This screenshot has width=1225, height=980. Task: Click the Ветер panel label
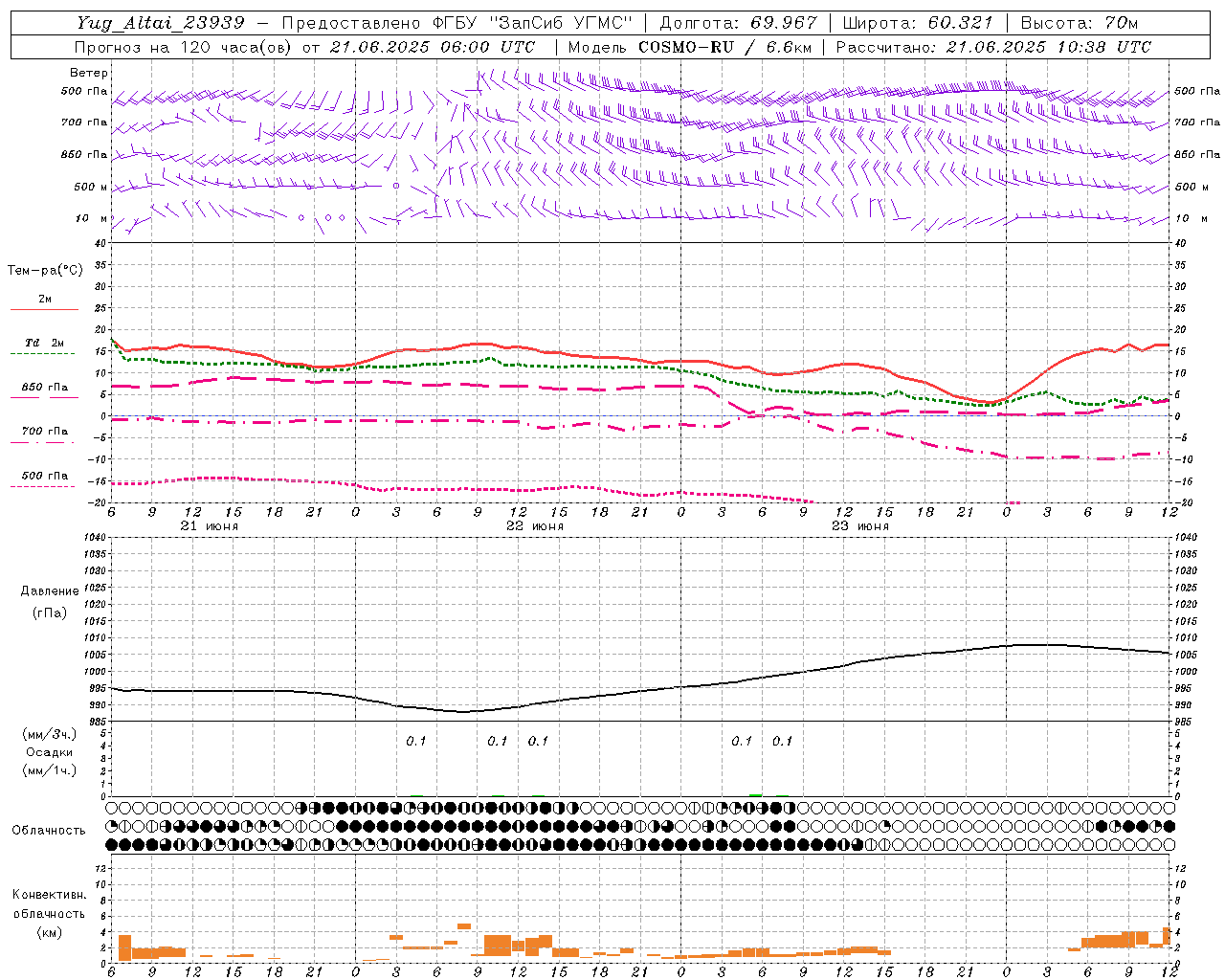(x=89, y=73)
